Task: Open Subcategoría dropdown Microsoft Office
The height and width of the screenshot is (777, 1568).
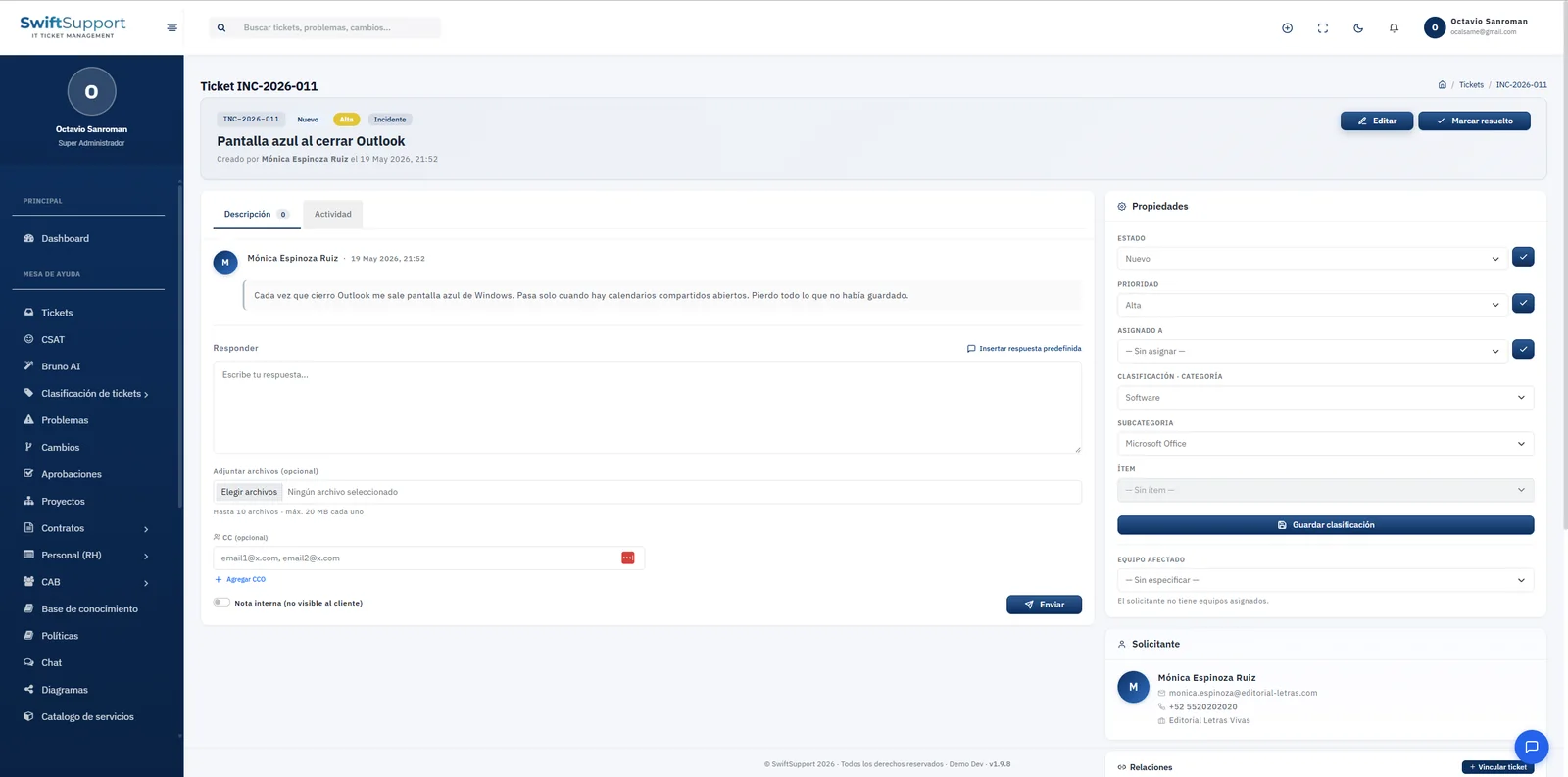Action: tap(1325, 444)
